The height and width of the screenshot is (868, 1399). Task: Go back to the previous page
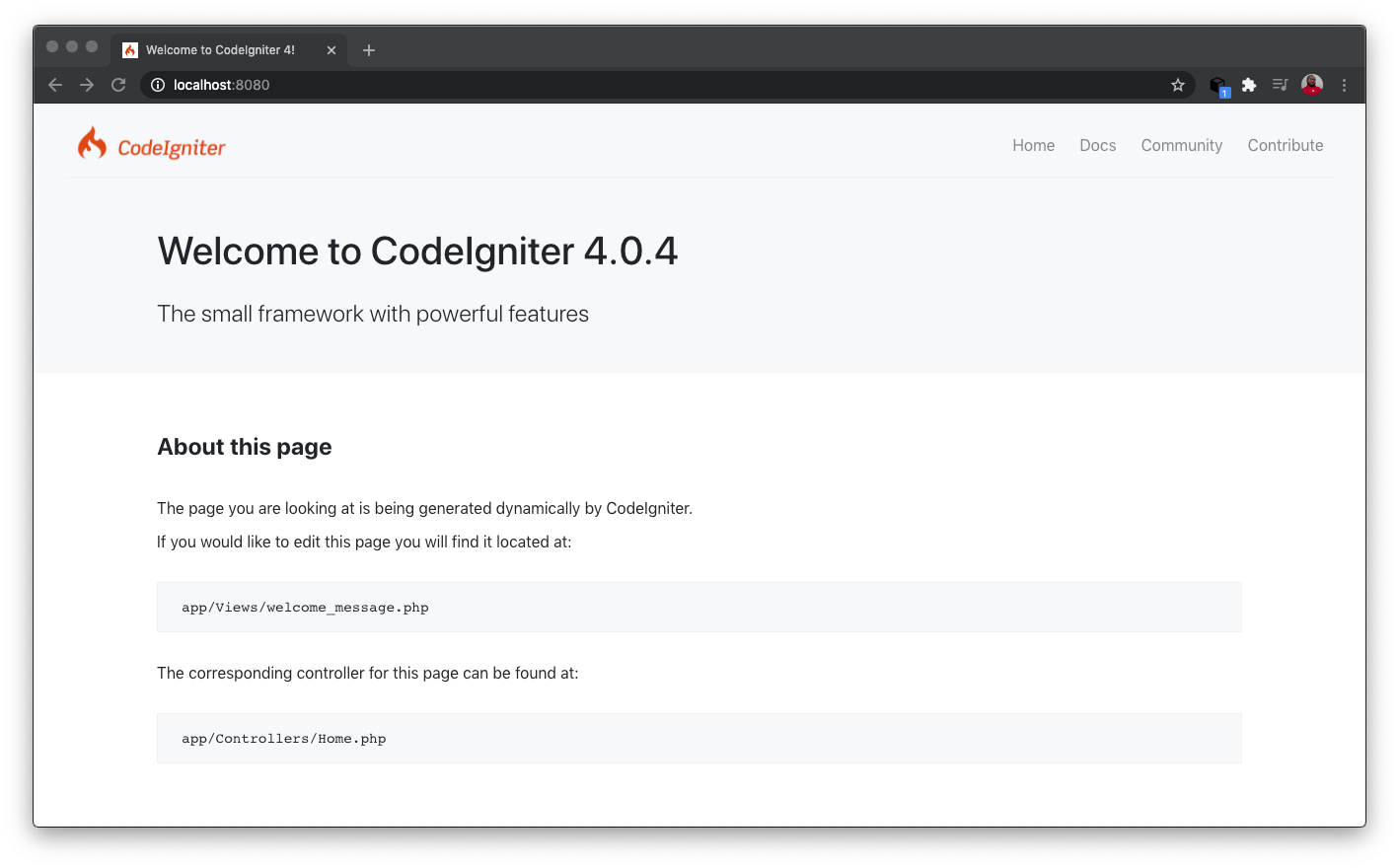(x=55, y=85)
